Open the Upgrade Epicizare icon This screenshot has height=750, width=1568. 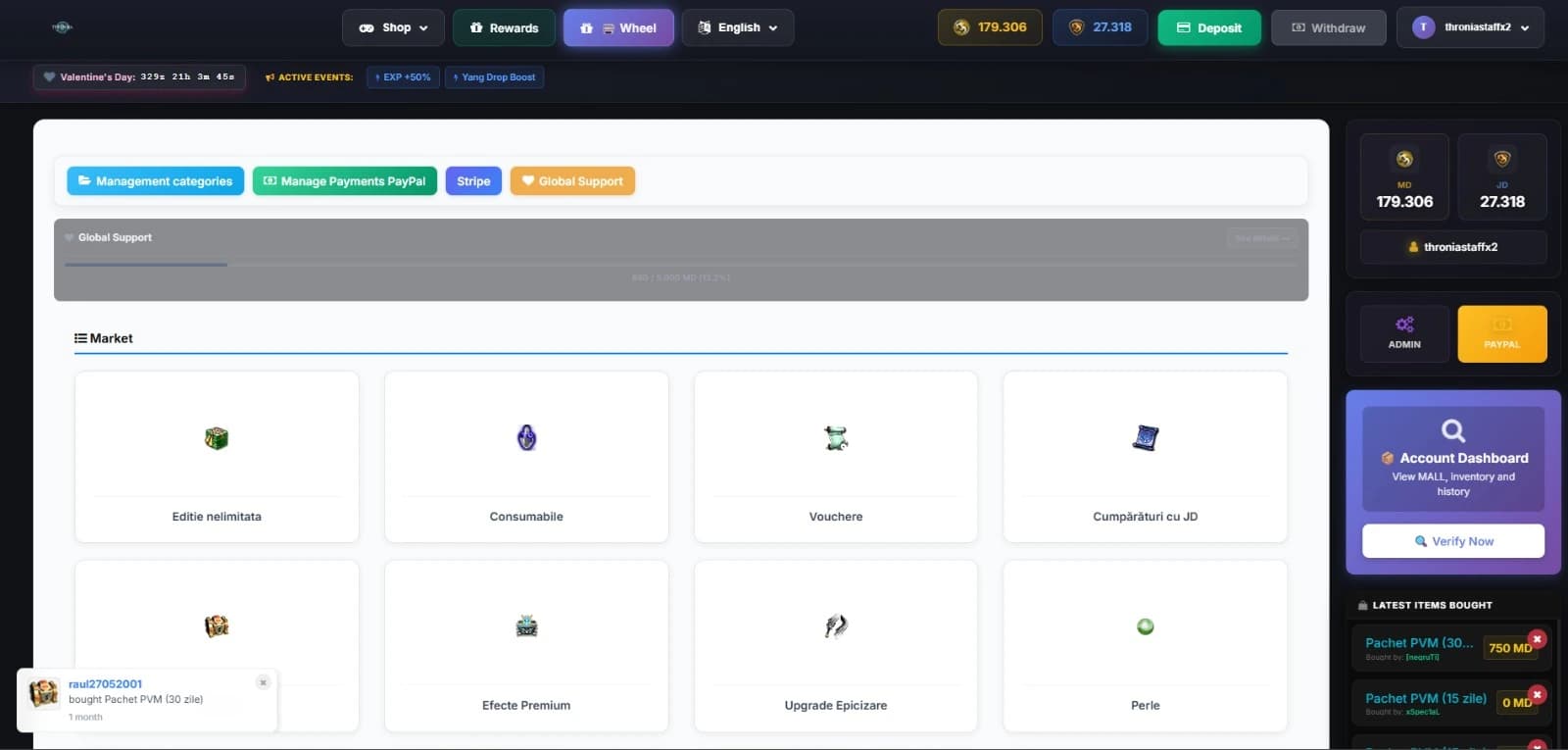(836, 626)
